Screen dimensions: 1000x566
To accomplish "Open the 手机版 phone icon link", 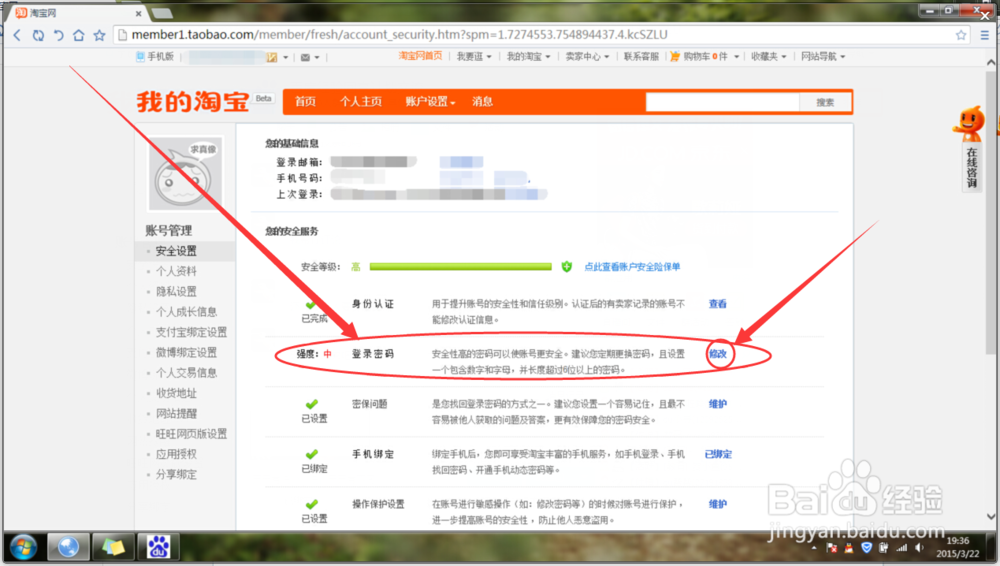I will coord(140,57).
